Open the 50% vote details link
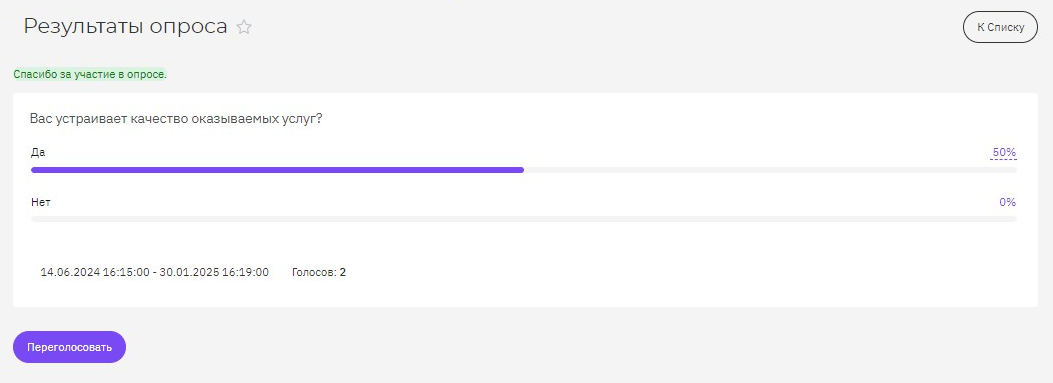Viewport: 1053px width, 383px height. 1004,153
